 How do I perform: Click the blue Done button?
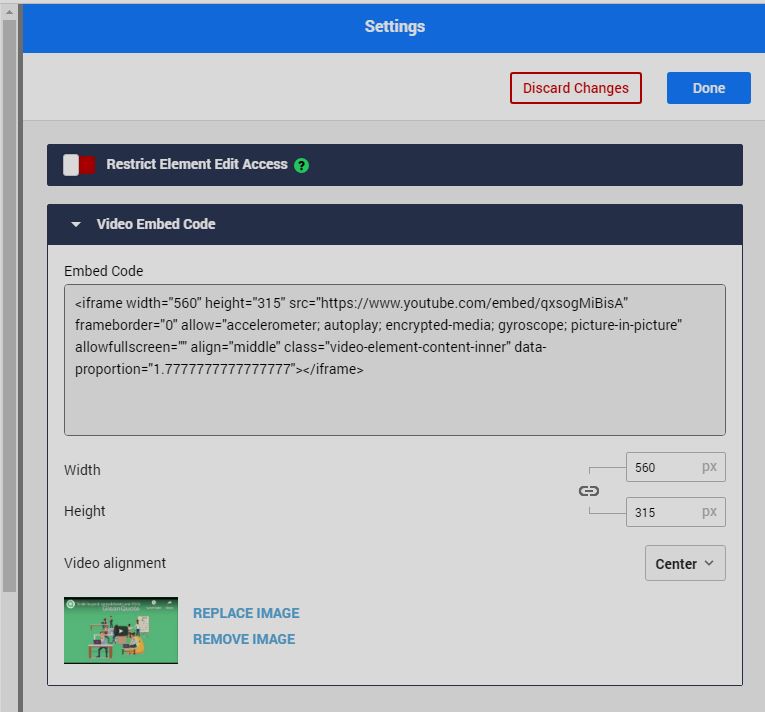pyautogui.click(x=708, y=88)
